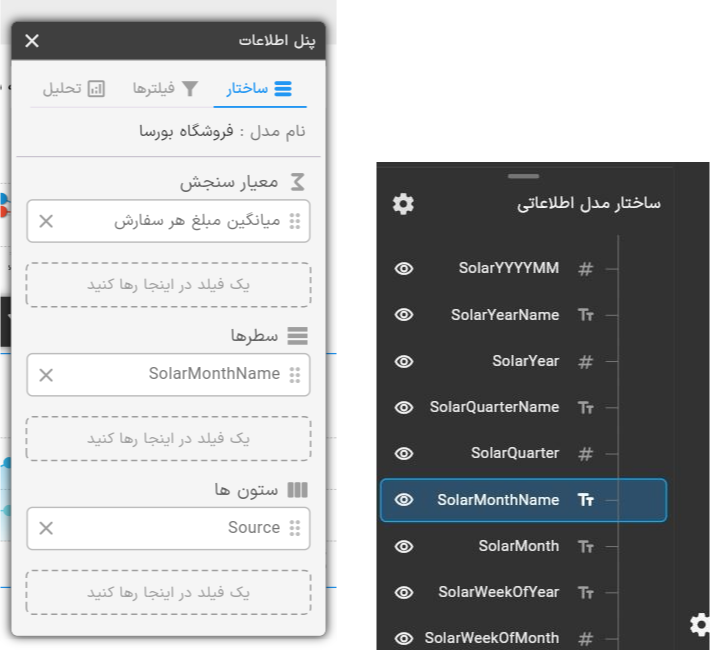The width and height of the screenshot is (710, 650).
Task: Toggle visibility of SolarQuarterName
Action: [x=404, y=408]
